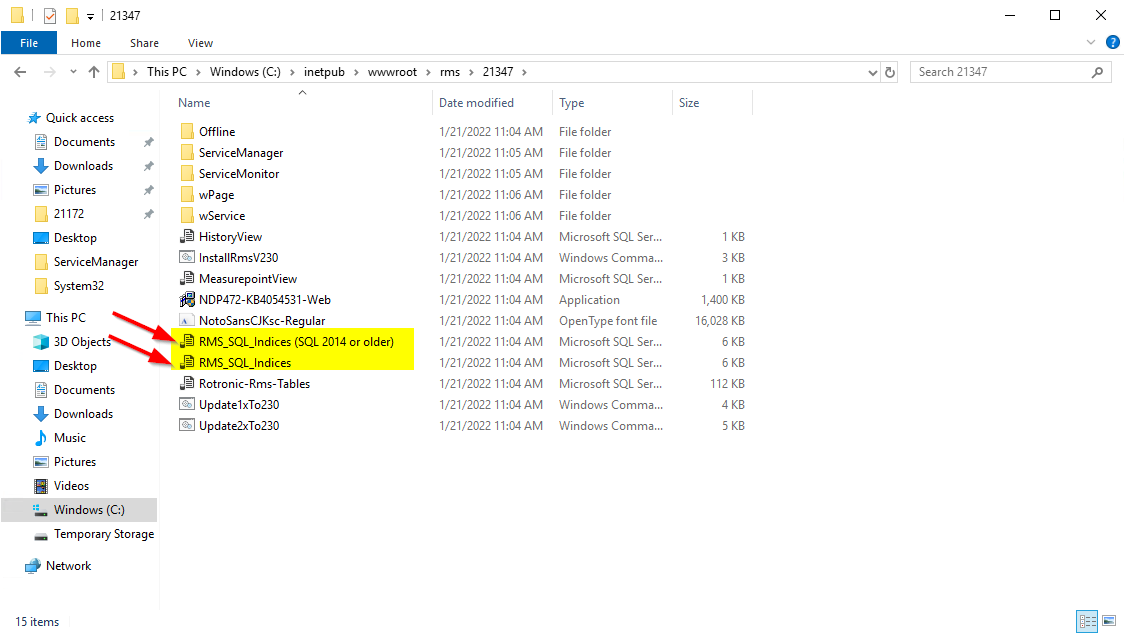Switch to Details view layout icon
1124x634 pixels.
[1087, 621]
